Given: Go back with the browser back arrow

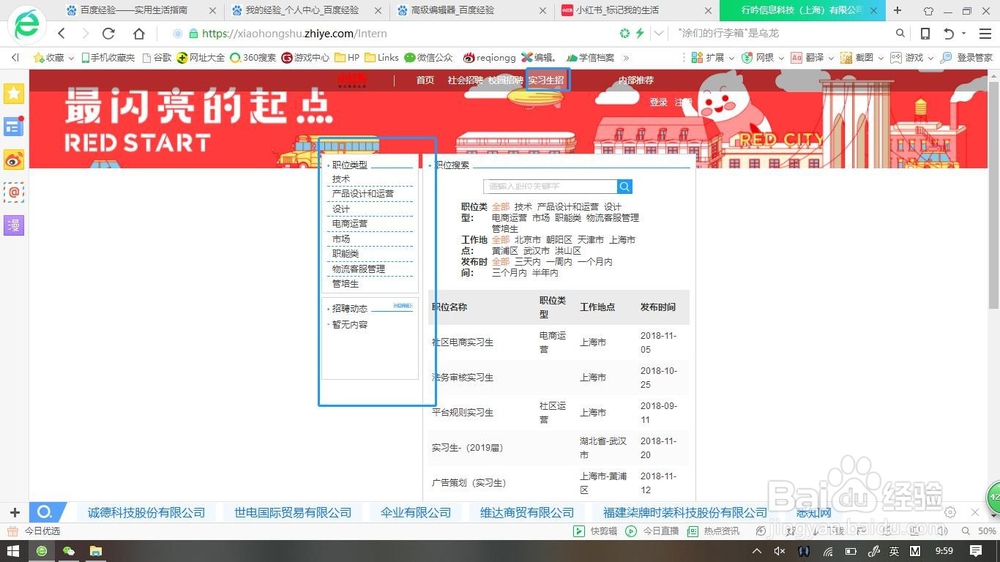Looking at the screenshot, I should (61, 33).
